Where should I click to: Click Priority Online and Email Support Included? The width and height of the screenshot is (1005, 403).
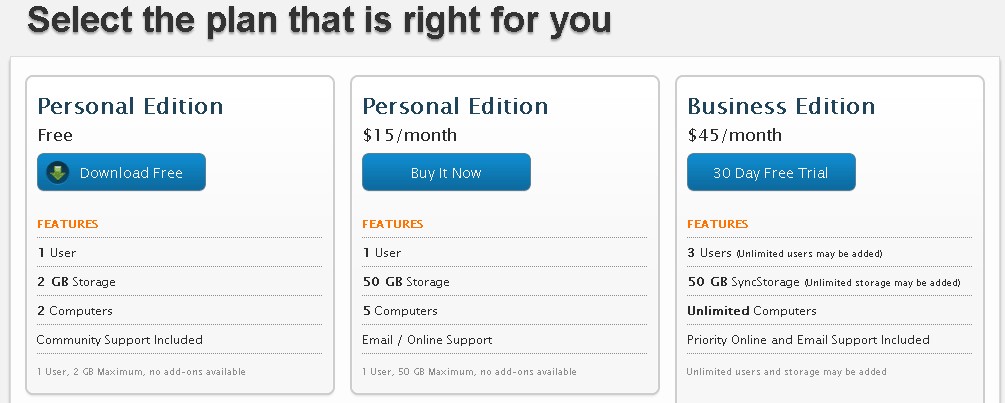808,340
